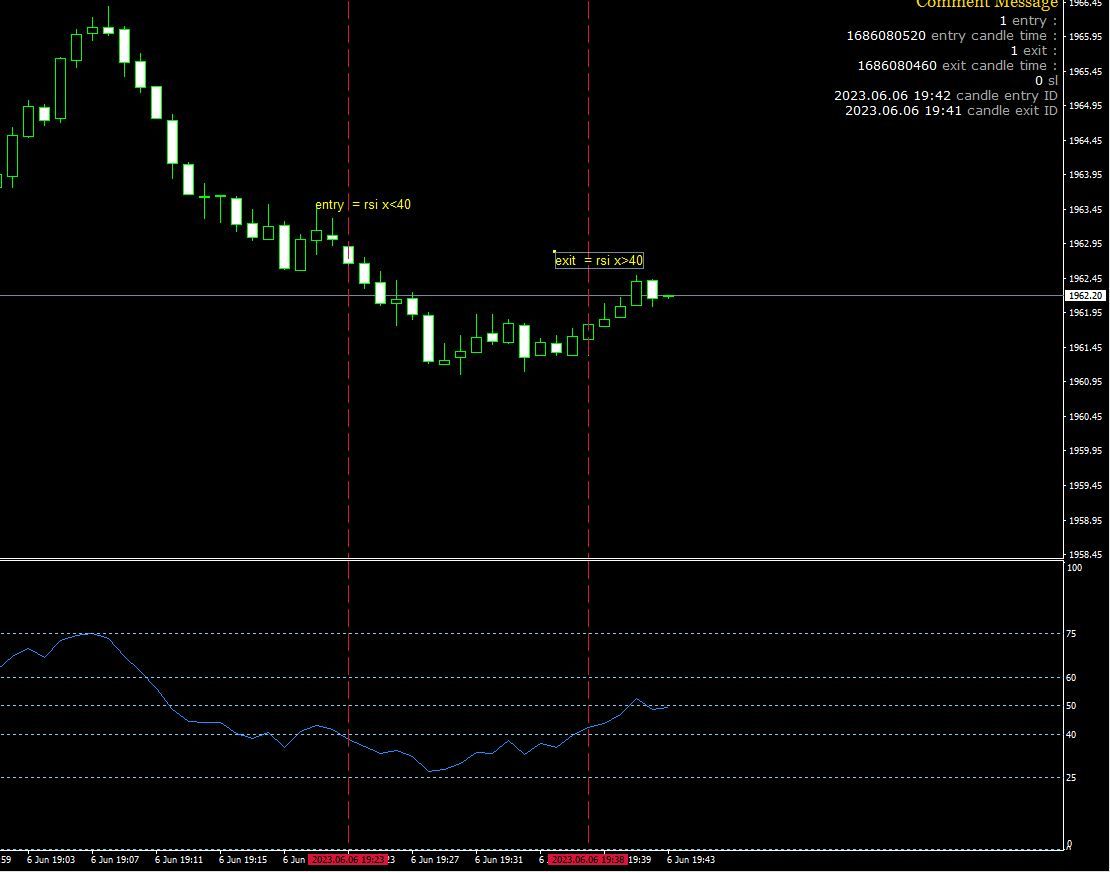The width and height of the screenshot is (1110, 873).
Task: Click time axis label 6 Jun 19:31
Action: tap(498, 860)
